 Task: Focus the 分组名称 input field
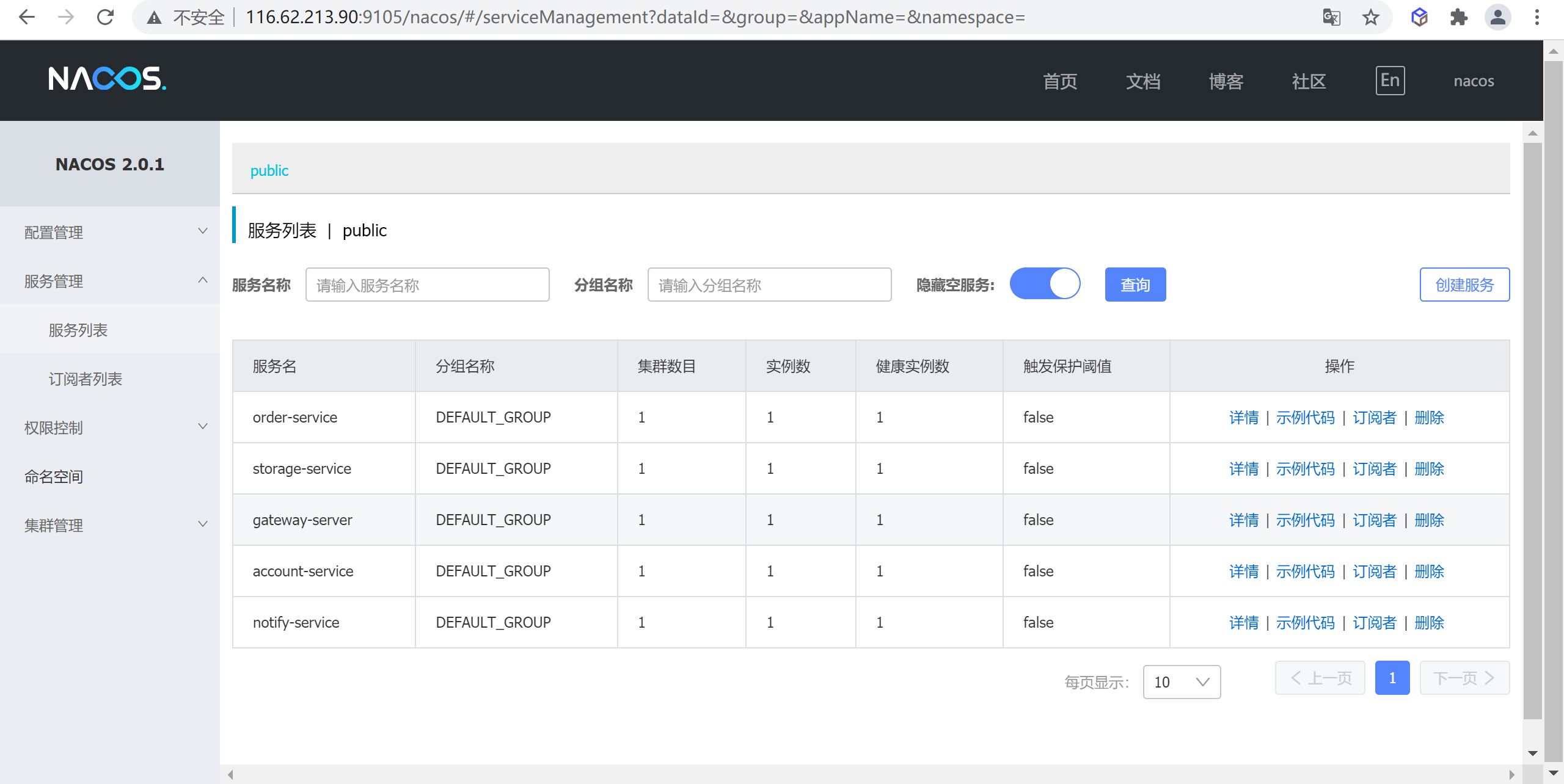click(x=769, y=285)
